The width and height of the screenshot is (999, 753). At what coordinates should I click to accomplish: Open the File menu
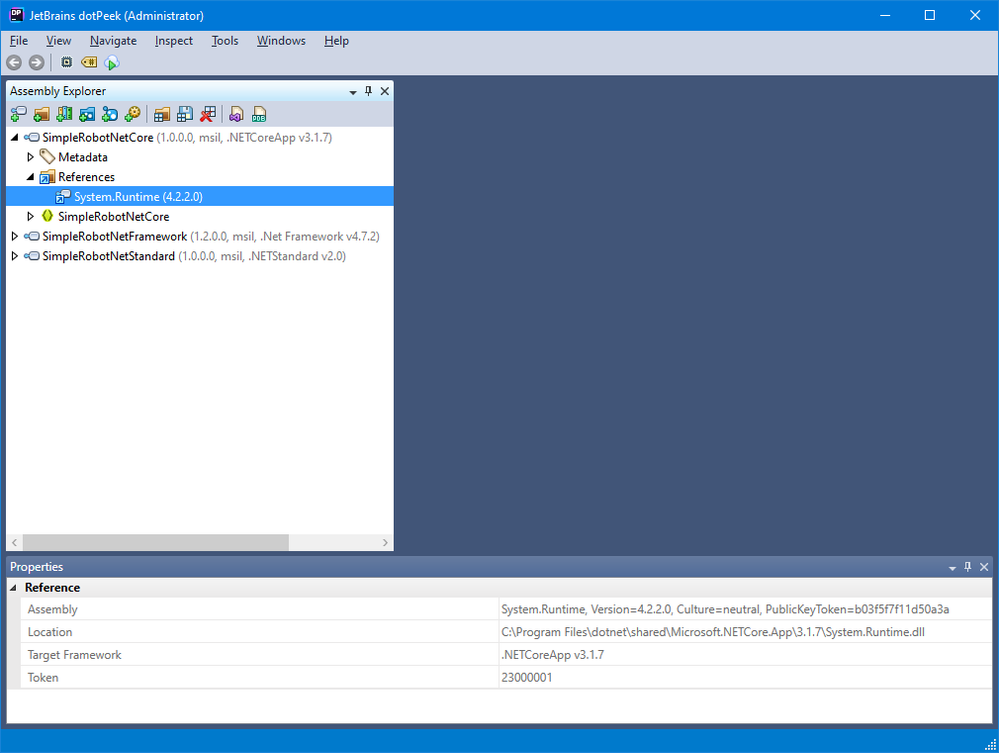coord(18,41)
